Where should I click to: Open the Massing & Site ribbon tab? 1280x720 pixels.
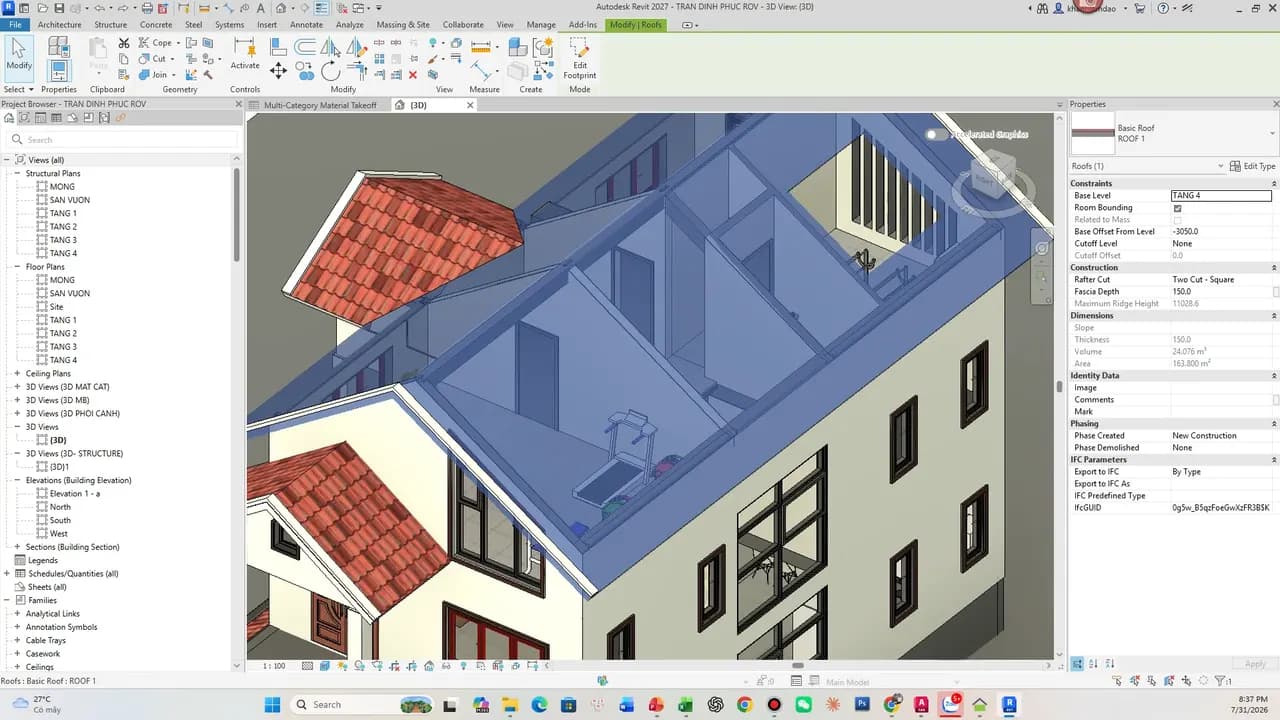[x=403, y=25]
